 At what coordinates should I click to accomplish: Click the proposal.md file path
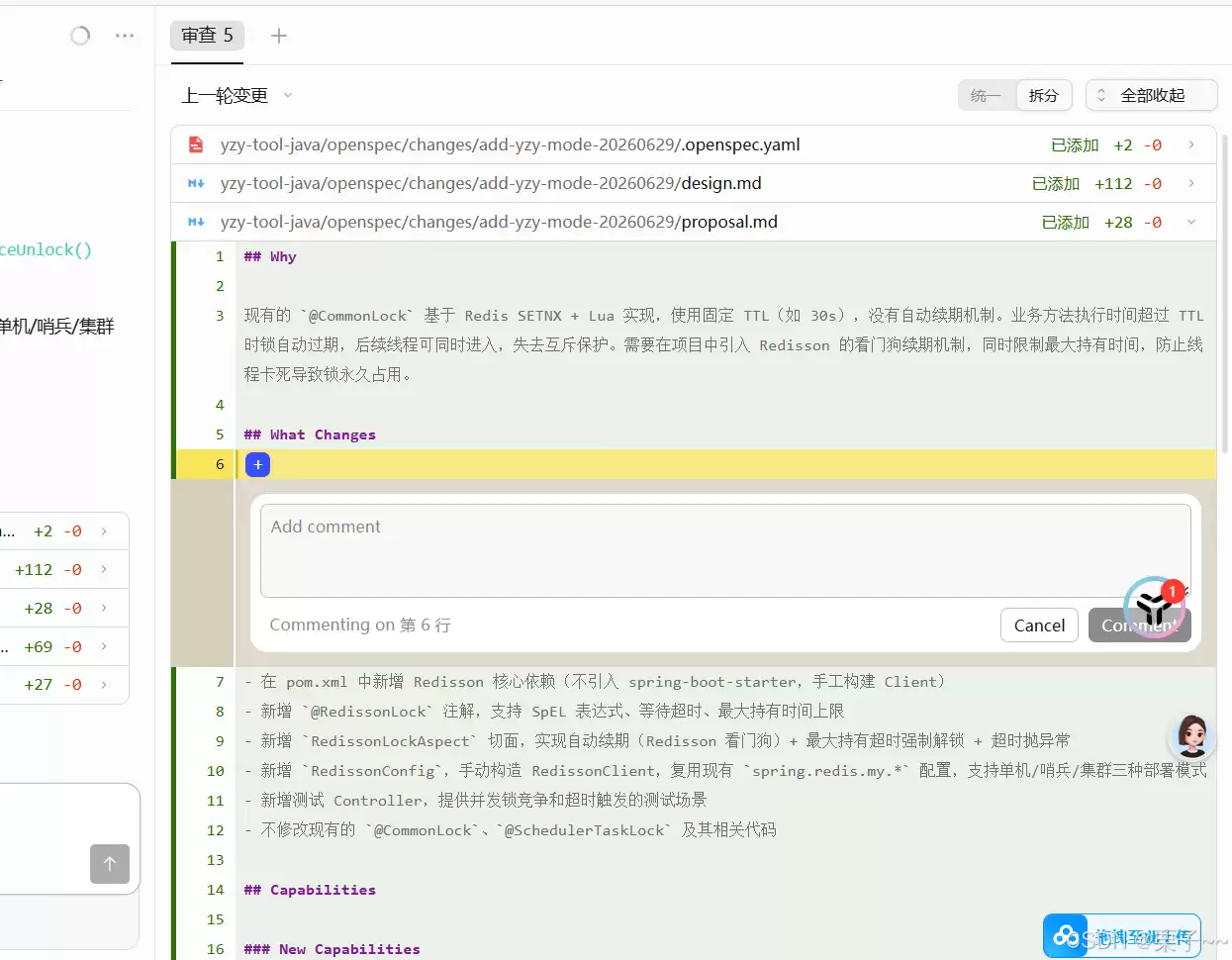[x=499, y=222]
